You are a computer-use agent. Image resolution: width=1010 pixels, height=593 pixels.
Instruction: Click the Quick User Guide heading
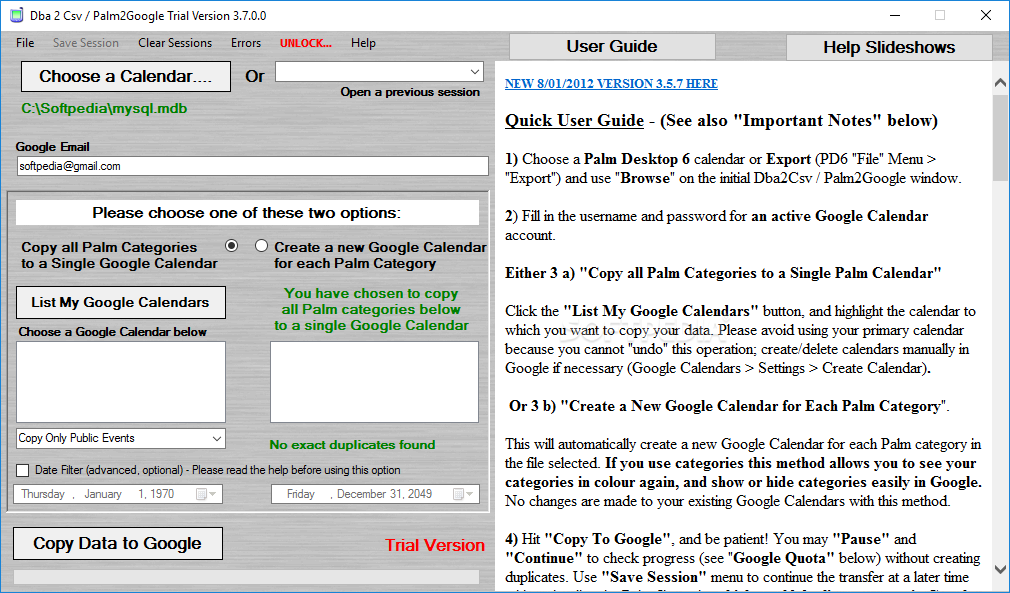point(575,120)
